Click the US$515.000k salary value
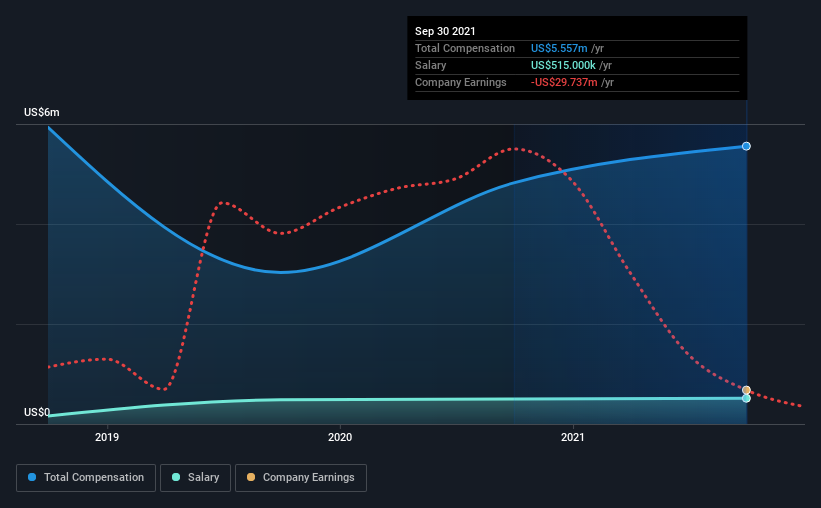 pyautogui.click(x=563, y=65)
